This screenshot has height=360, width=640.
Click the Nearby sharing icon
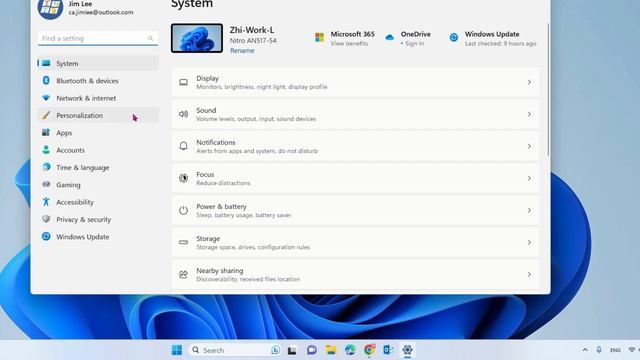[x=183, y=274]
